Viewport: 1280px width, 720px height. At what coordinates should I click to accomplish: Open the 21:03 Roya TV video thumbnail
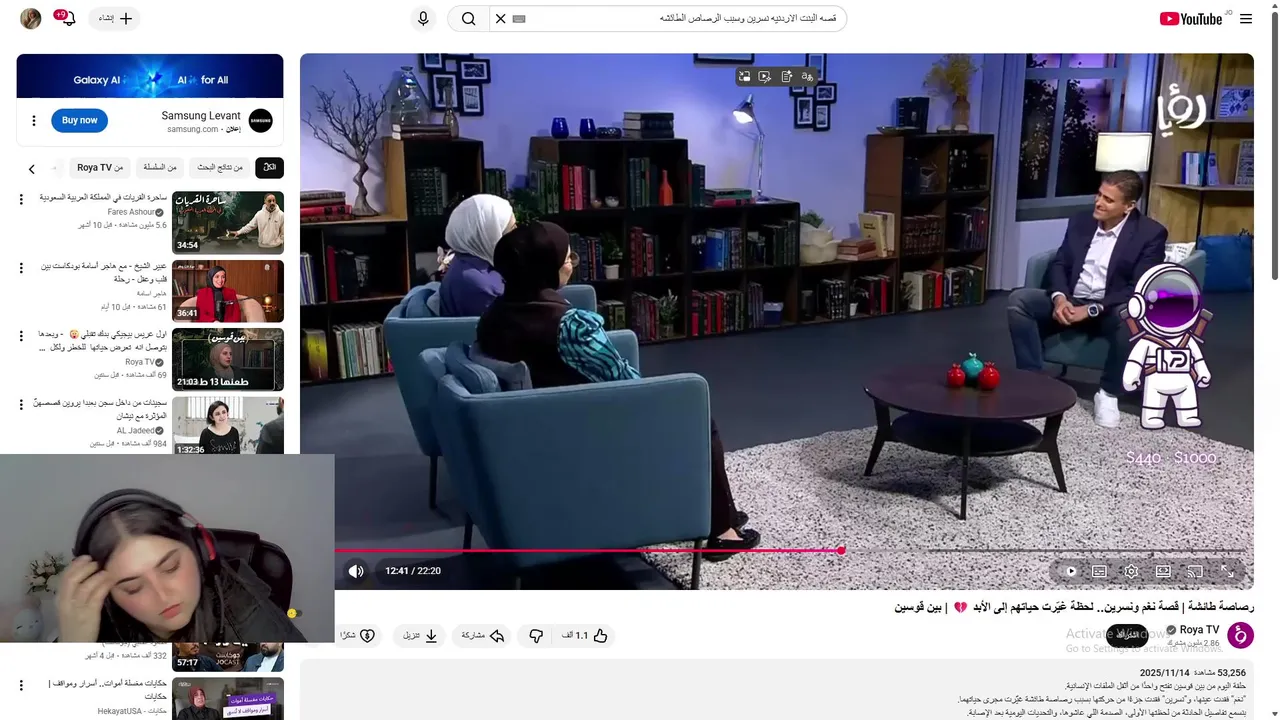(228, 360)
